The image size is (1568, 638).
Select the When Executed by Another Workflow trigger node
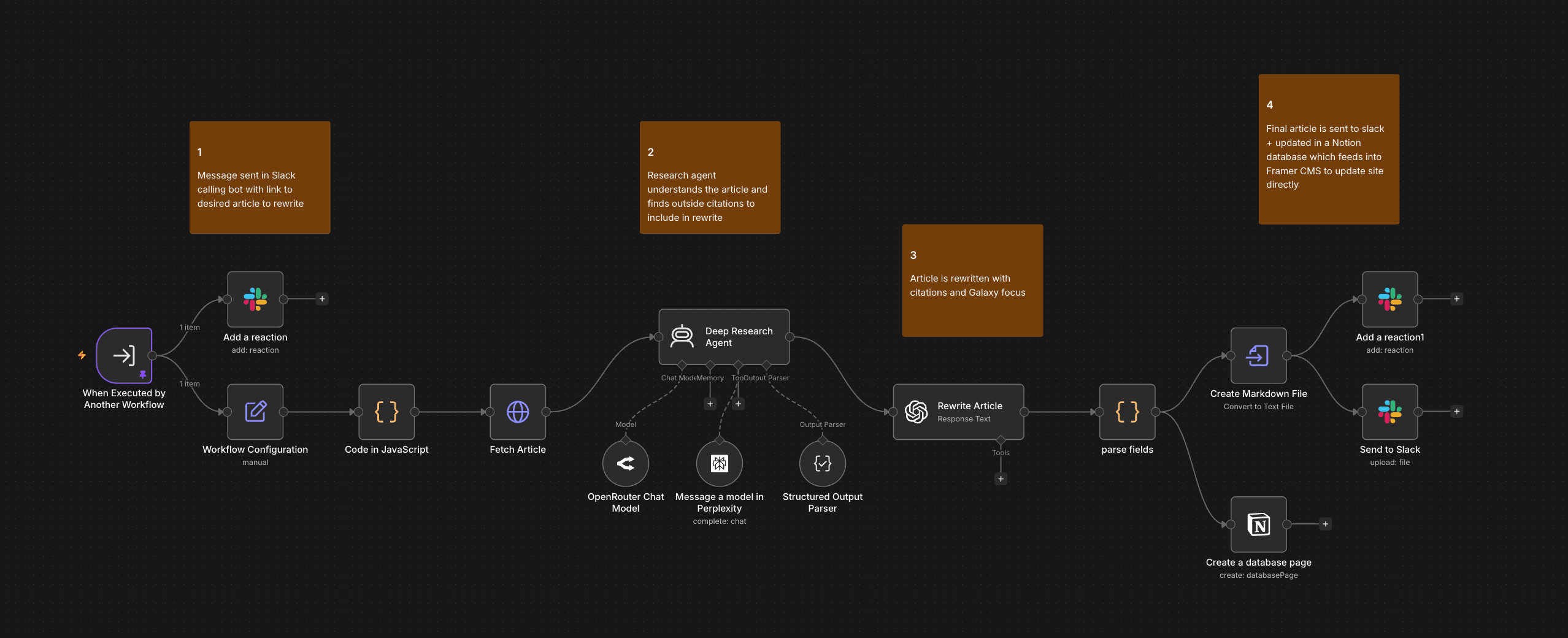124,355
